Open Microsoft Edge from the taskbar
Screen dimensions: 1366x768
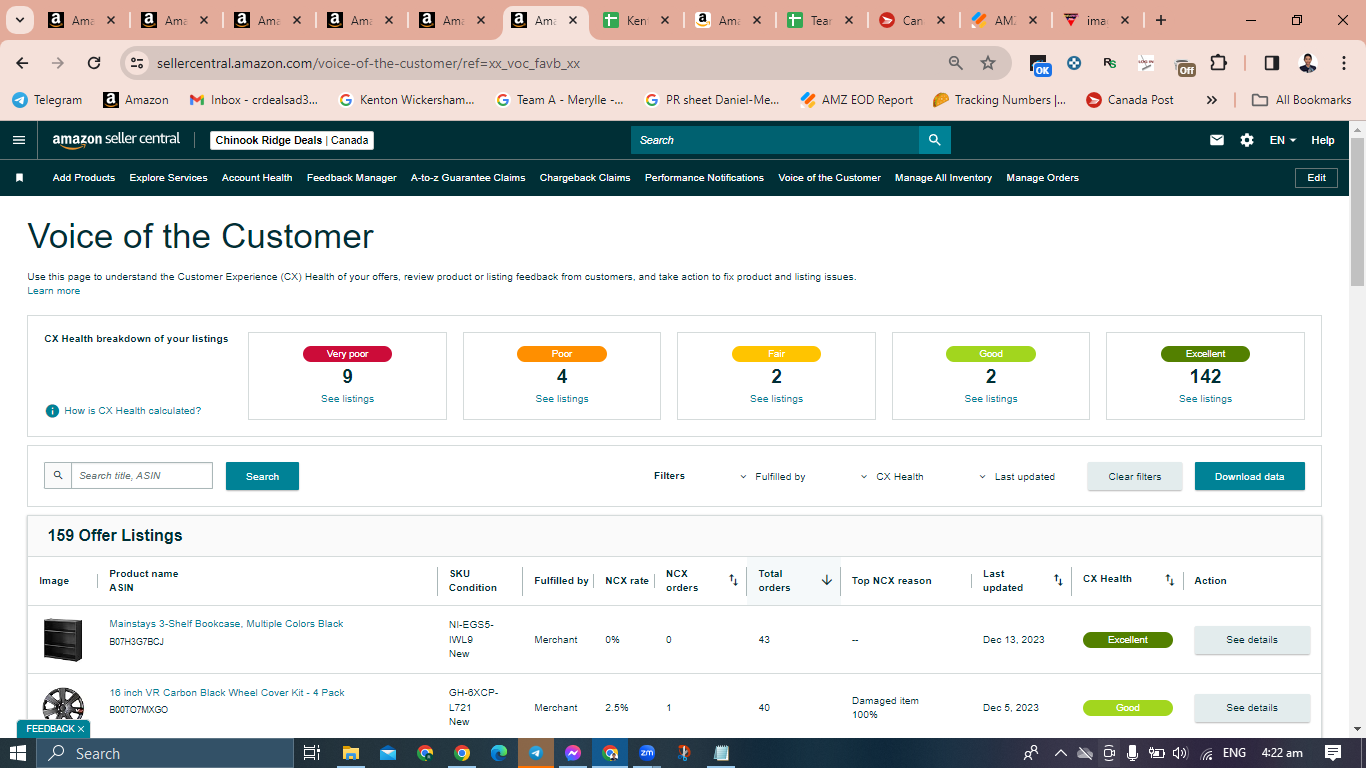click(499, 753)
